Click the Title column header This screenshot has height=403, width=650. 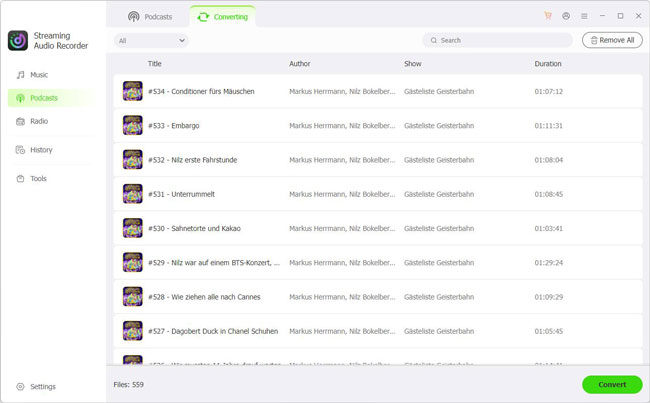click(x=155, y=63)
